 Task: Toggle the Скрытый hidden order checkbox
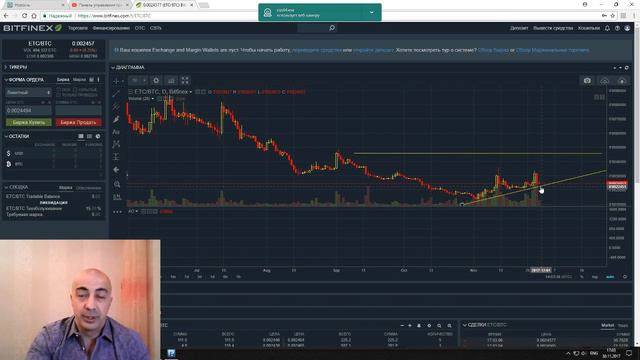point(75,90)
